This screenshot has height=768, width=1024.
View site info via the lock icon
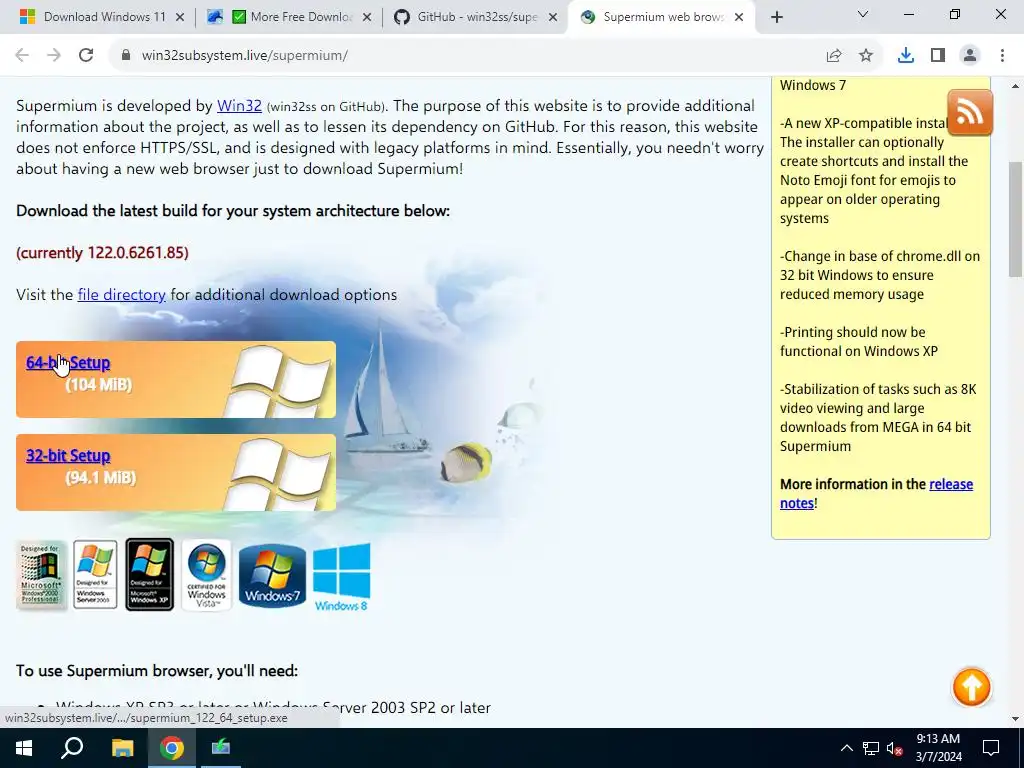click(126, 56)
